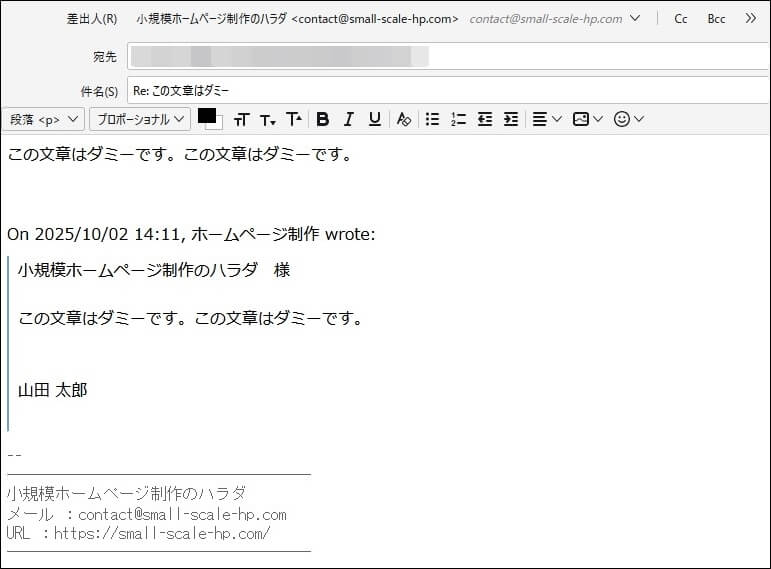Viewport: 771px width, 569px height.
Task: Open the paragraph style dropdown
Action: pos(43,119)
